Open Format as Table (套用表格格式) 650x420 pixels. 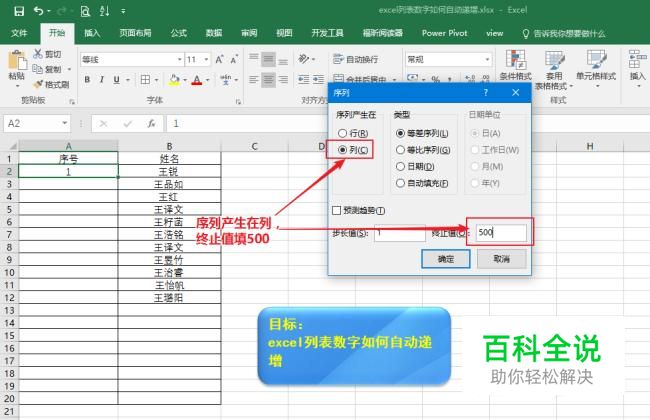[554, 70]
